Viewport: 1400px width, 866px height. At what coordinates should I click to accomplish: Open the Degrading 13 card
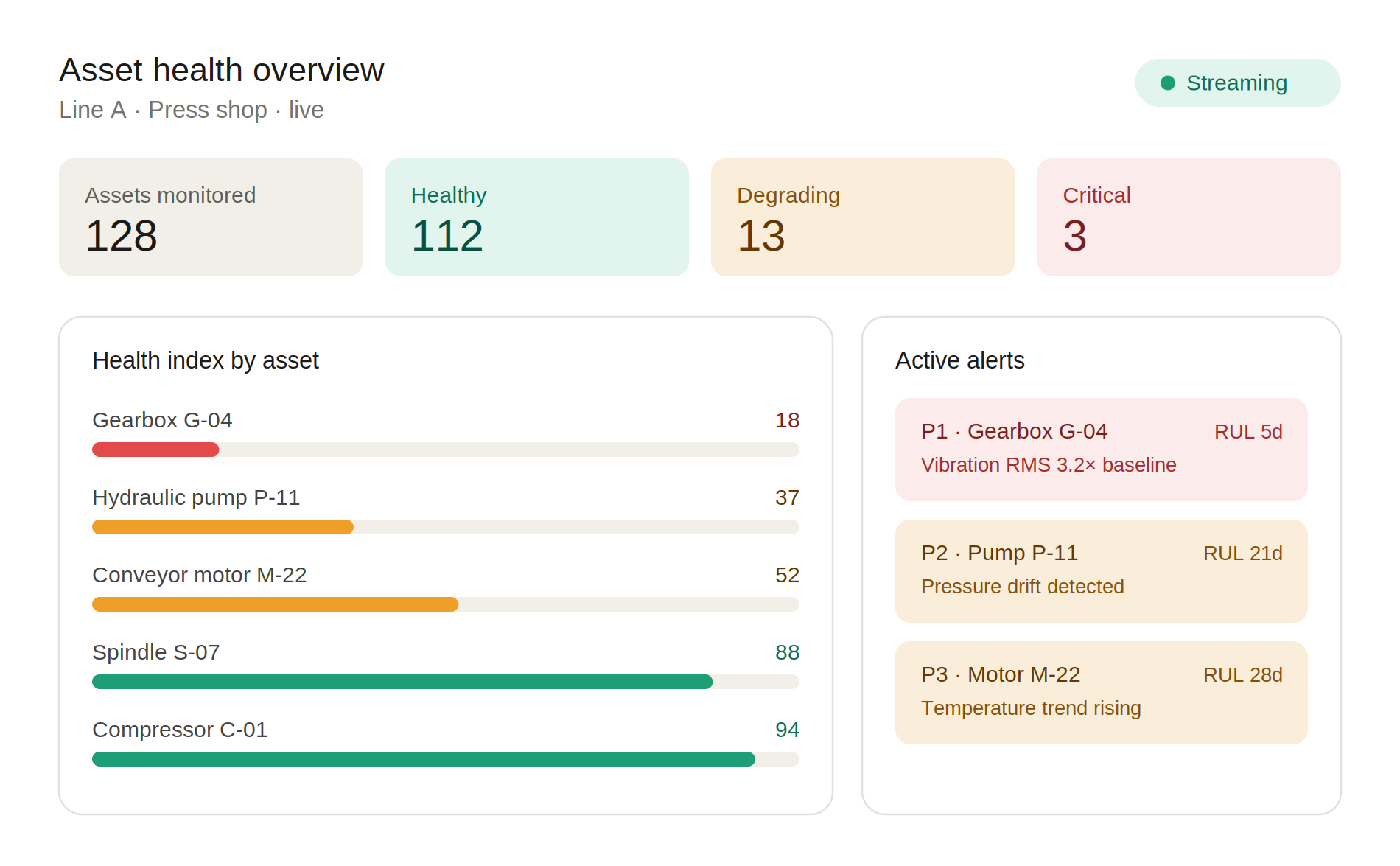click(863, 217)
